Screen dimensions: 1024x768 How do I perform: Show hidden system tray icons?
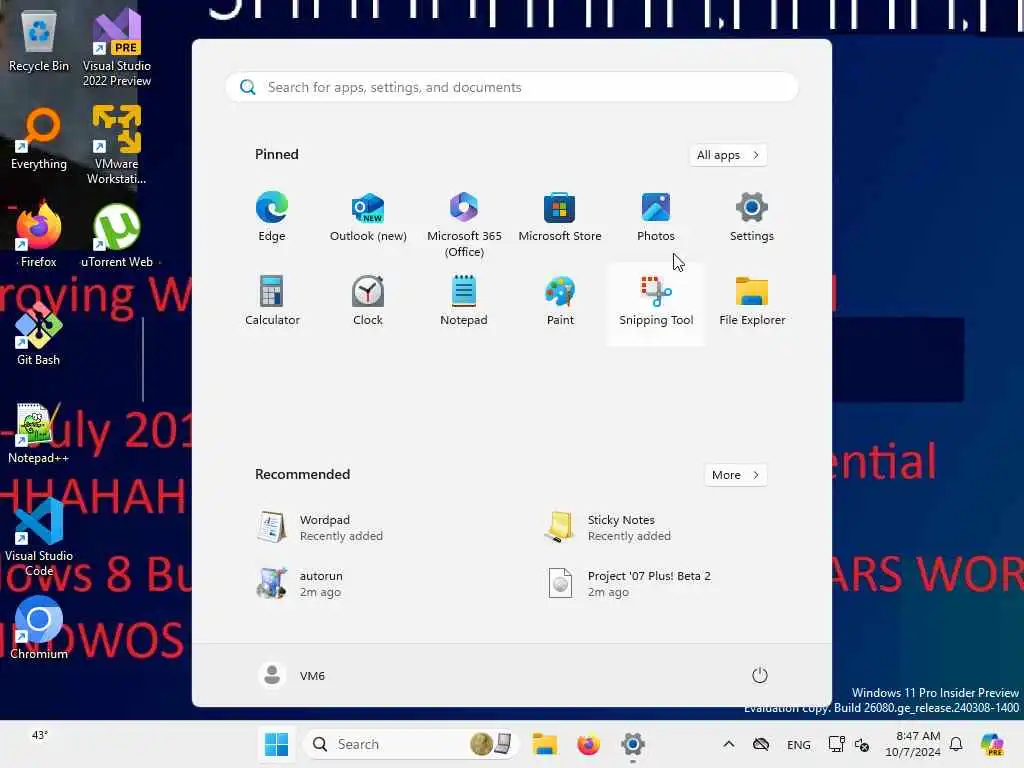pos(729,744)
